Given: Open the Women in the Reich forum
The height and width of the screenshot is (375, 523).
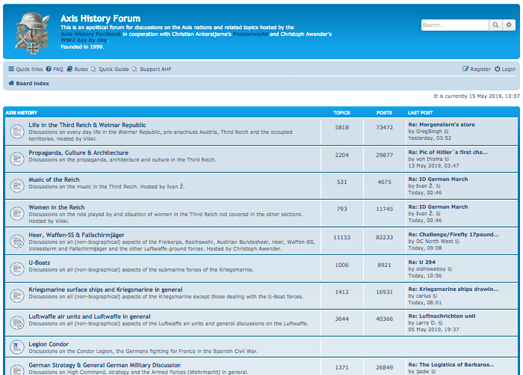Looking at the screenshot, I should [x=56, y=208].
